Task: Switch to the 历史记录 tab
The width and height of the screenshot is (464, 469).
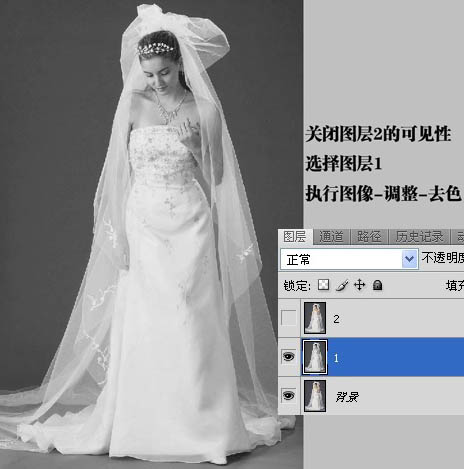Action: click(x=419, y=237)
